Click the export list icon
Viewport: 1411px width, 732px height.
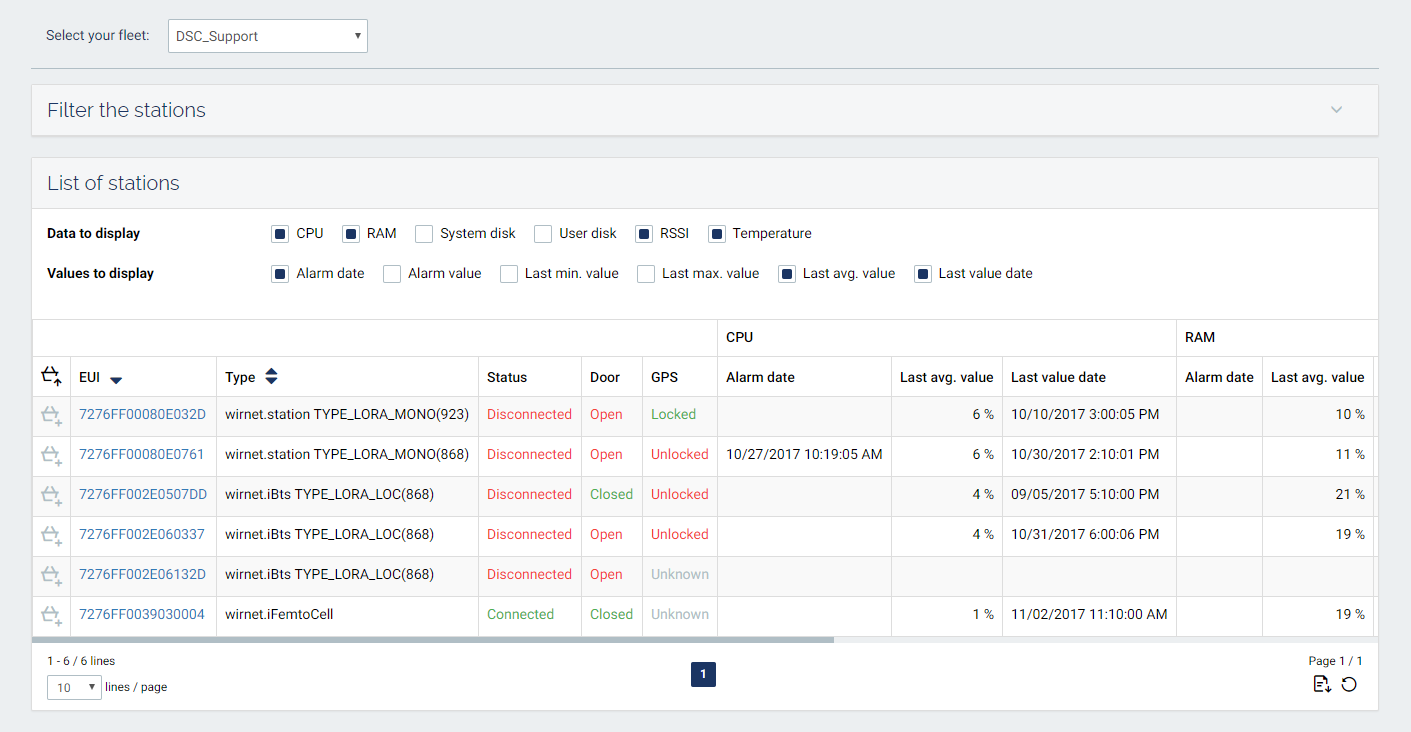1322,684
